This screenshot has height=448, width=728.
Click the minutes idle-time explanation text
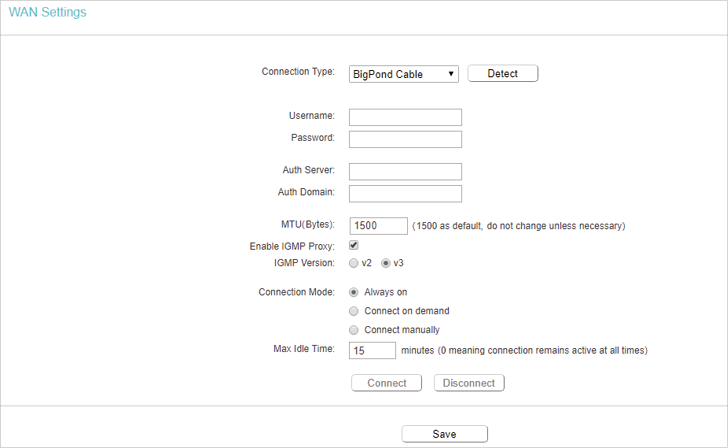tap(524, 351)
